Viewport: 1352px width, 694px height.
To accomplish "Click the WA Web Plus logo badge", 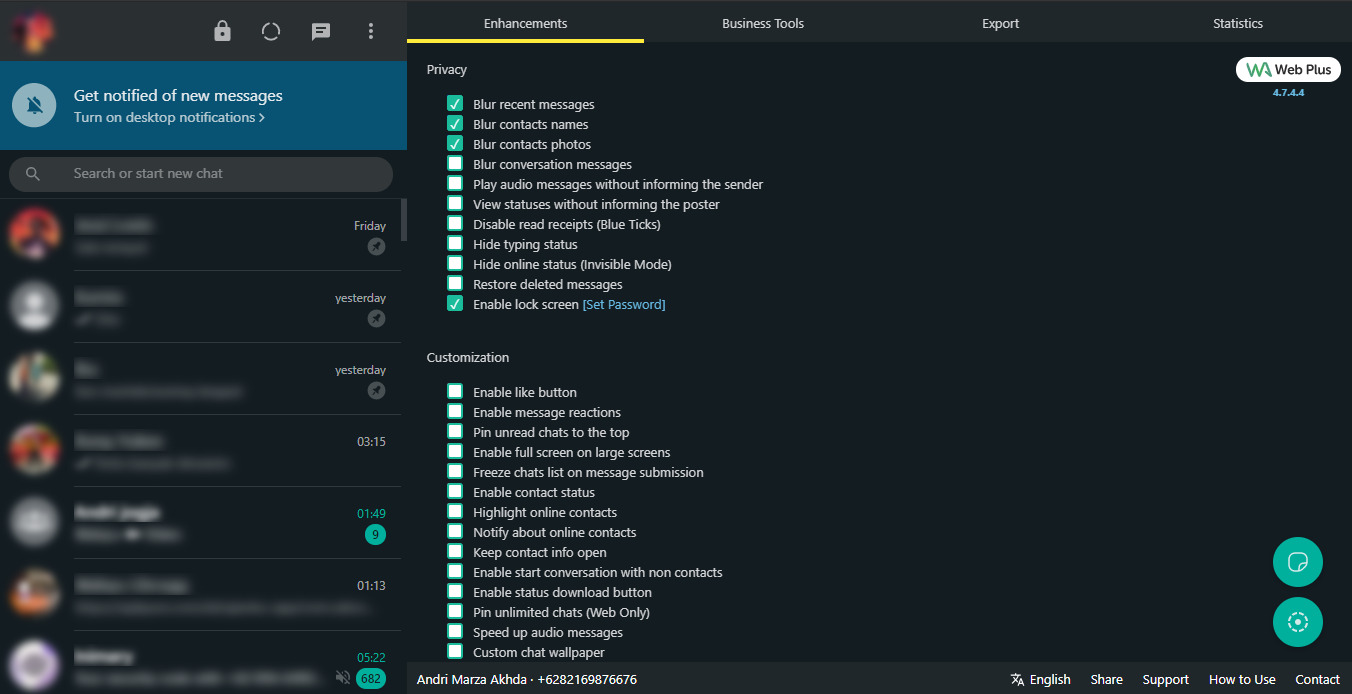I will coord(1288,70).
